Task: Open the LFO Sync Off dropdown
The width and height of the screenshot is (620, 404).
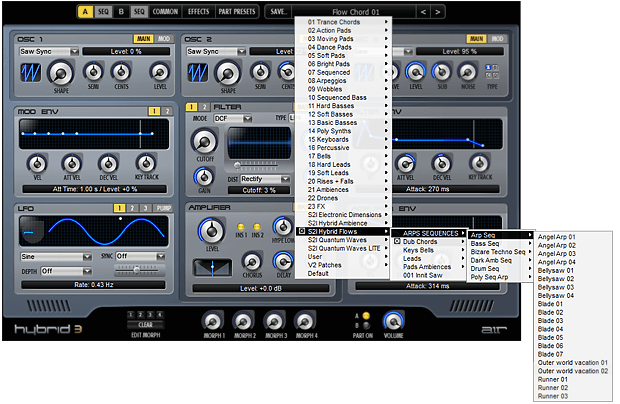Action: (x=140, y=256)
